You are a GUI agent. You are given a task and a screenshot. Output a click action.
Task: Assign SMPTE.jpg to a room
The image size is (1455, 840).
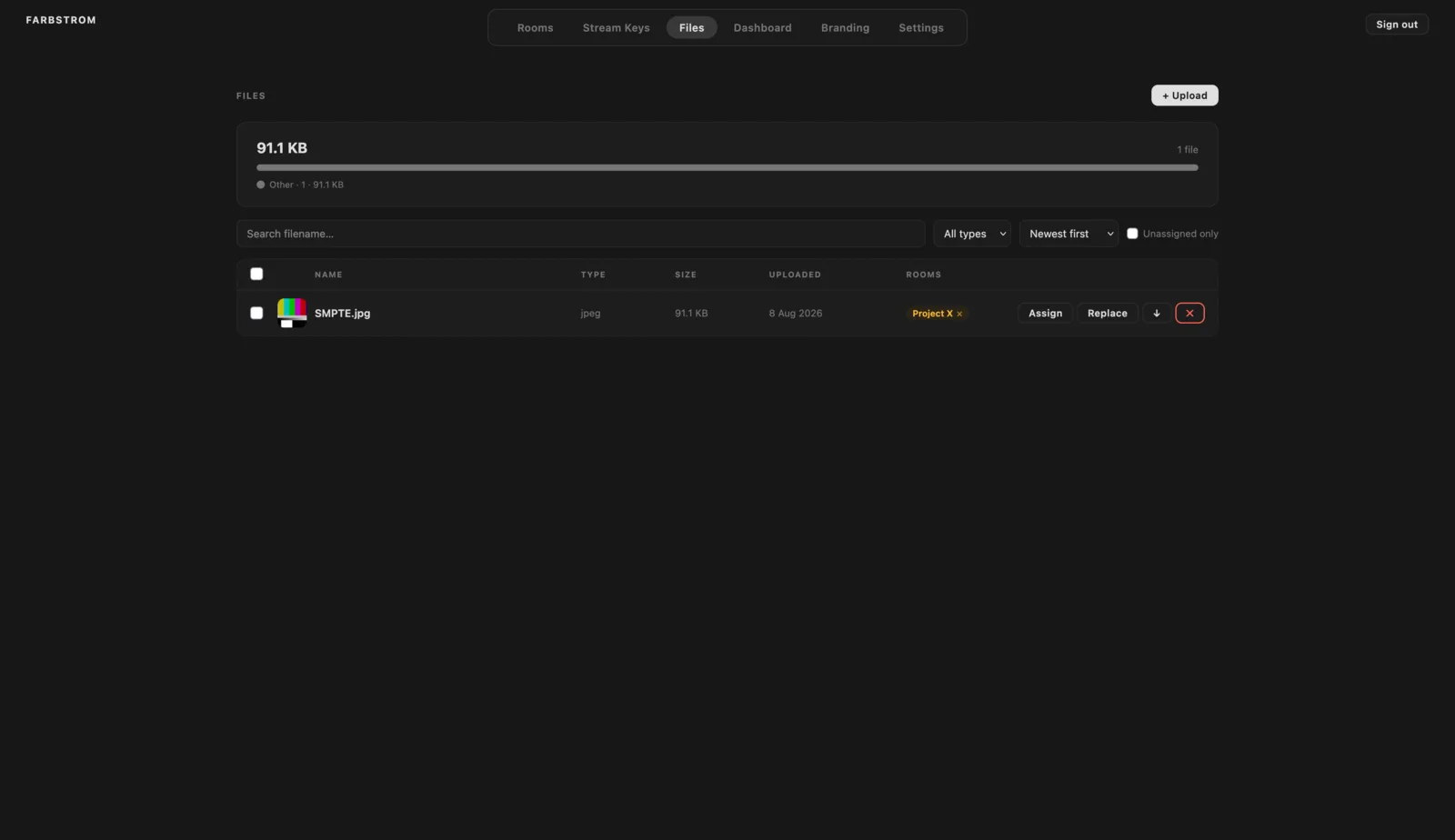[1045, 313]
